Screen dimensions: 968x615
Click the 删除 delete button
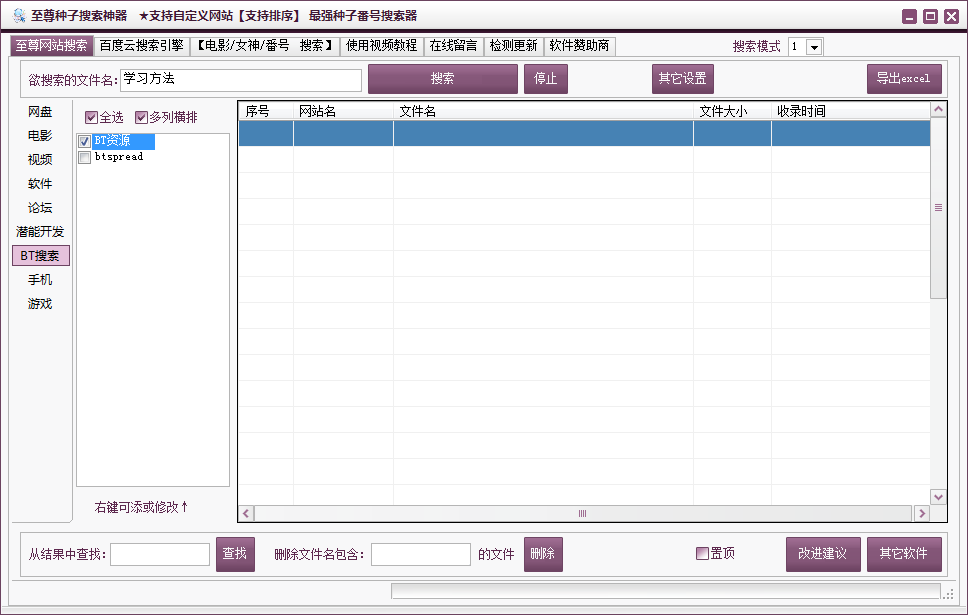[543, 554]
